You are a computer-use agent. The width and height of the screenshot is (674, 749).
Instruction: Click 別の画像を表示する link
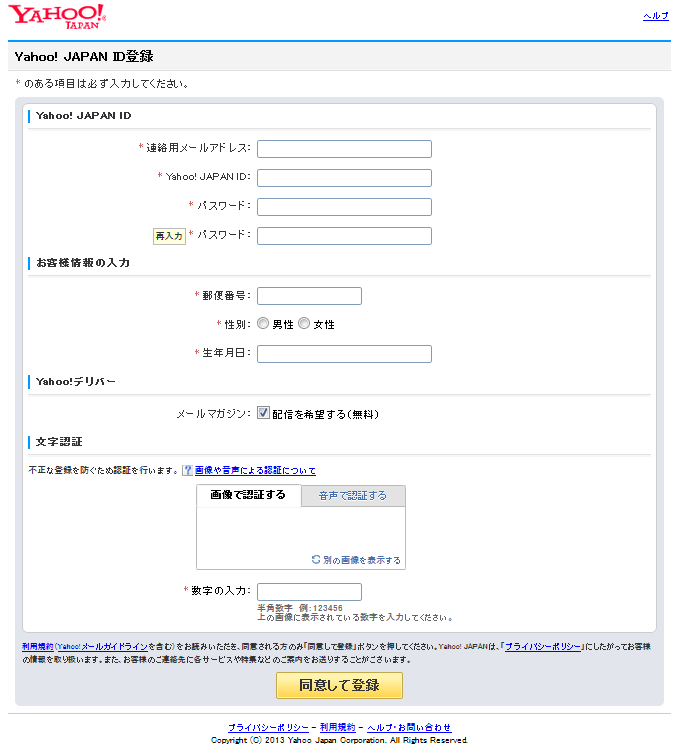(x=362, y=560)
